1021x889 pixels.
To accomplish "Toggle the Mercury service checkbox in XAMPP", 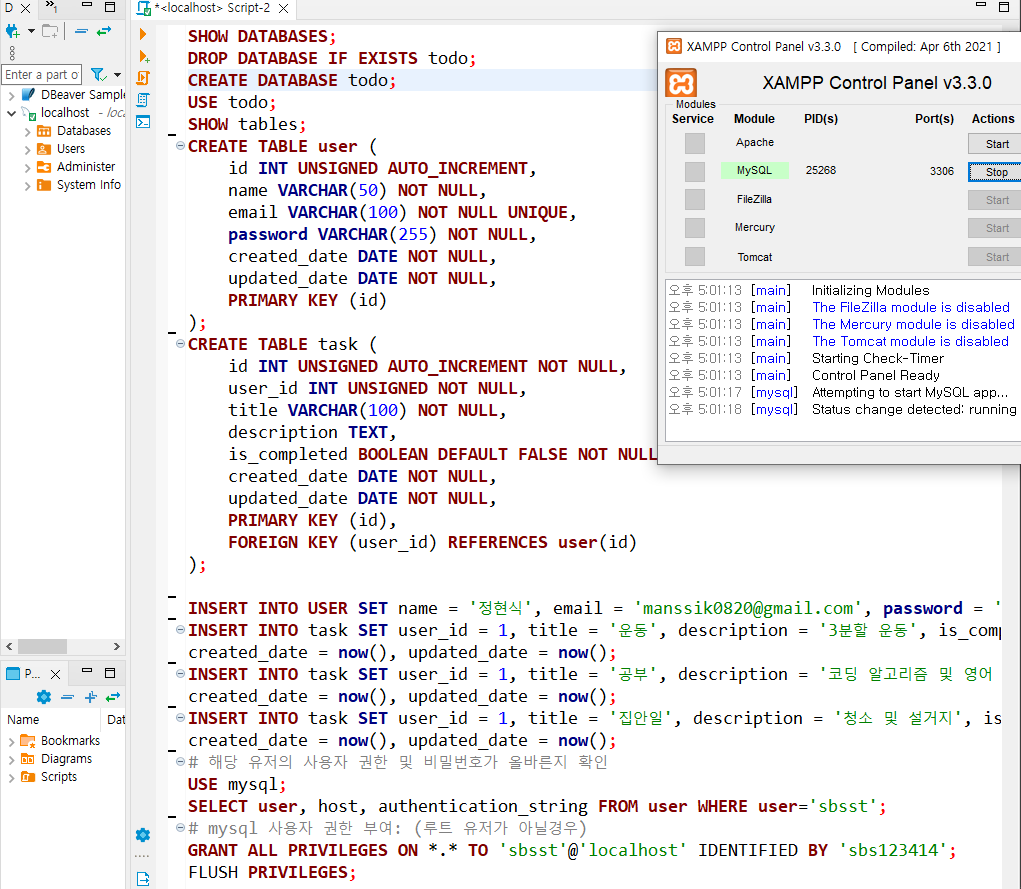I will click(x=695, y=228).
